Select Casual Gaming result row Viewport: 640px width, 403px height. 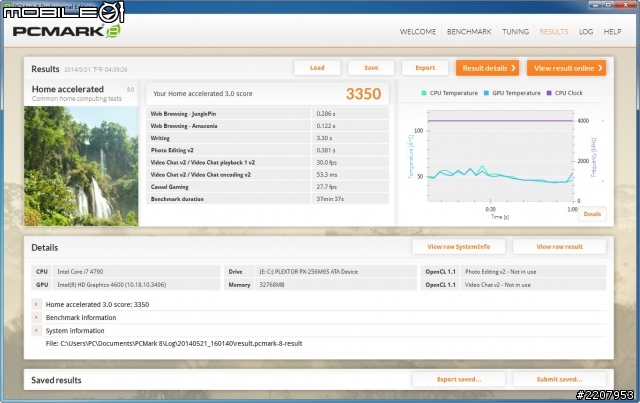267,187
